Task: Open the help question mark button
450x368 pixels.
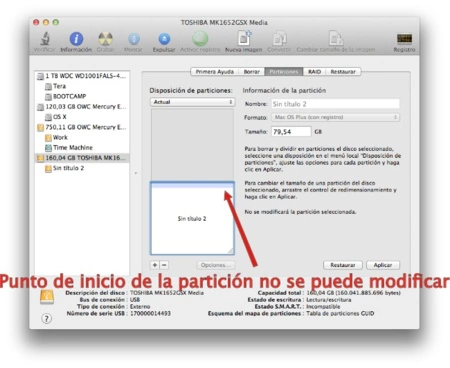Action: click(x=47, y=319)
